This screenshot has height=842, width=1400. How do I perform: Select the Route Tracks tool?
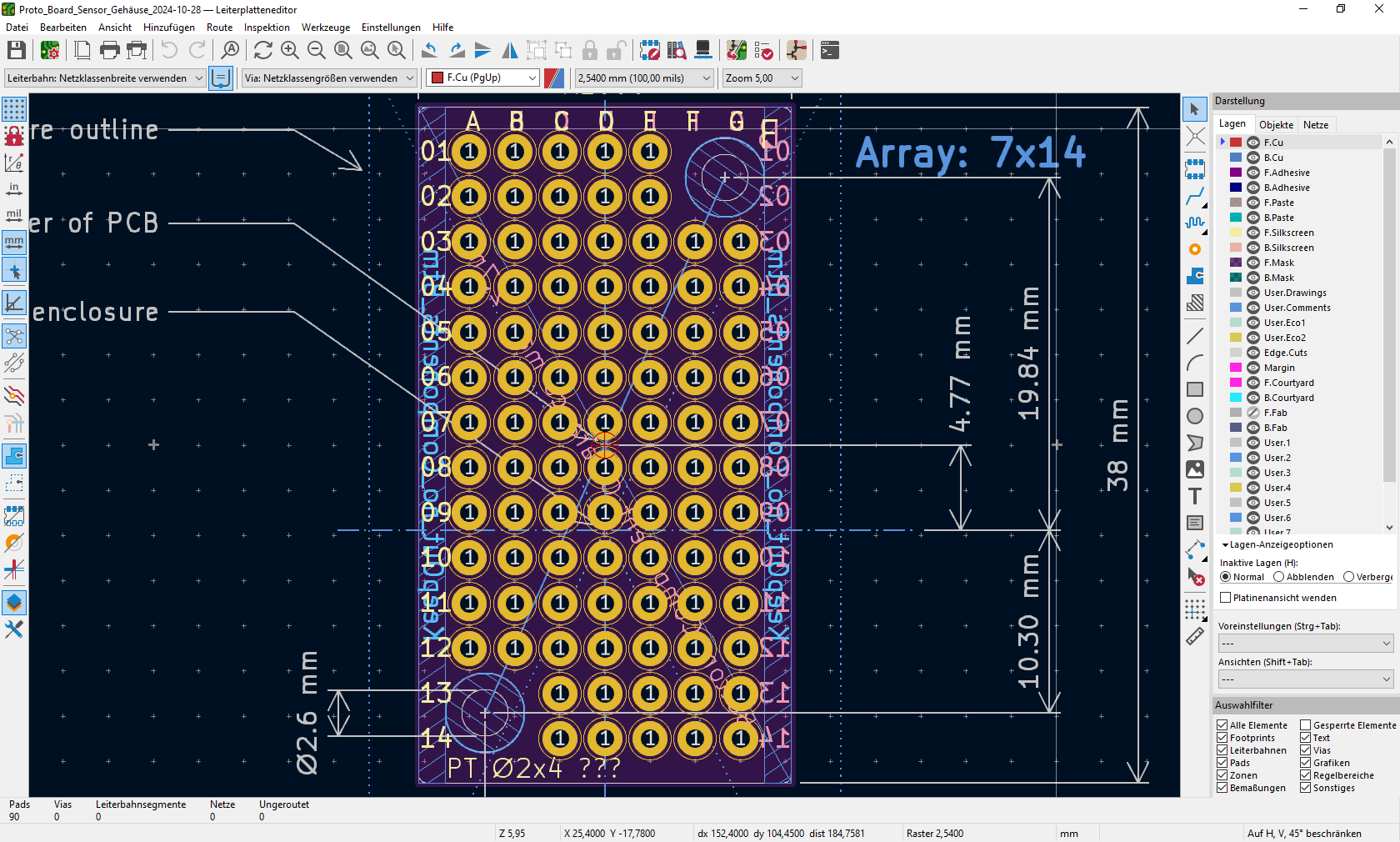click(1195, 196)
